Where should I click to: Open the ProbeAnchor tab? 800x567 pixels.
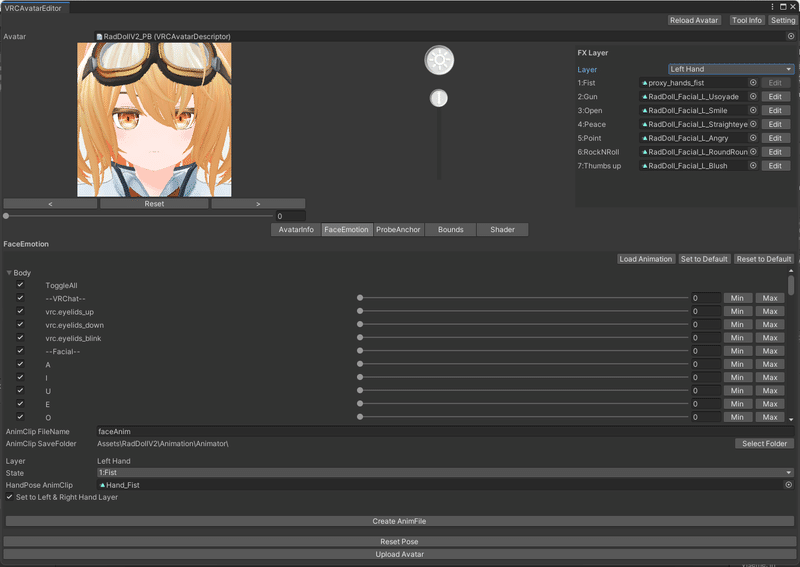pyautogui.click(x=398, y=230)
